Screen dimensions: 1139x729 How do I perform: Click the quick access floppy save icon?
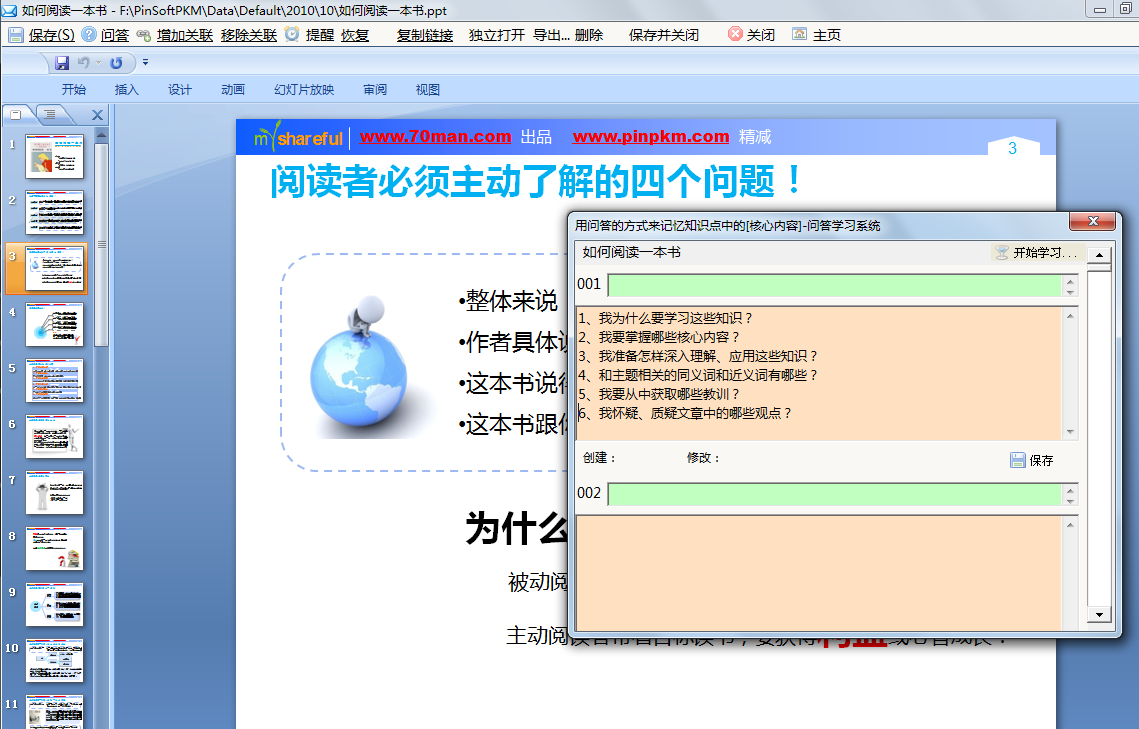coord(62,63)
